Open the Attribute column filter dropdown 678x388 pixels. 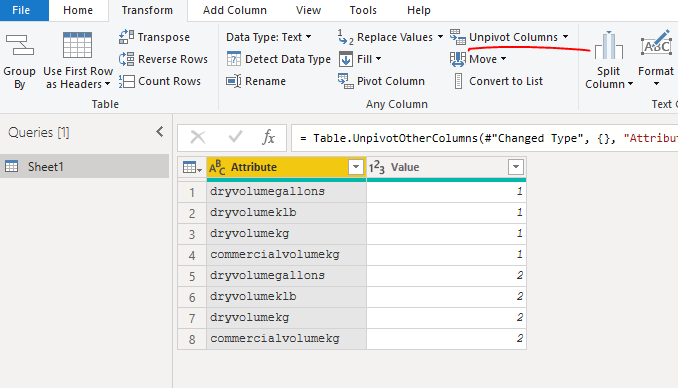point(356,167)
